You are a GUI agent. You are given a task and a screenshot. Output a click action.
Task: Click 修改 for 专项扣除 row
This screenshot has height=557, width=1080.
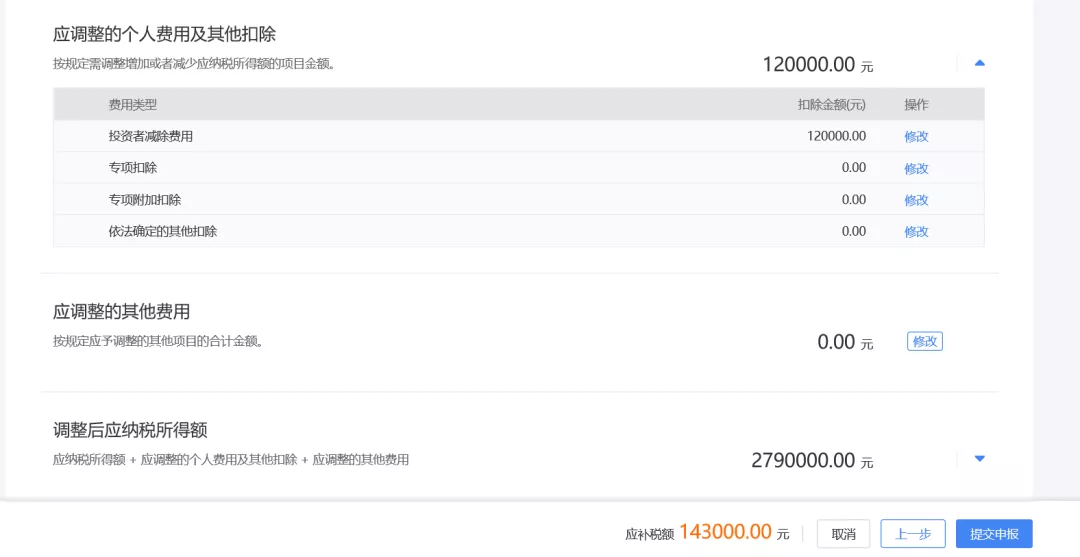tap(916, 168)
